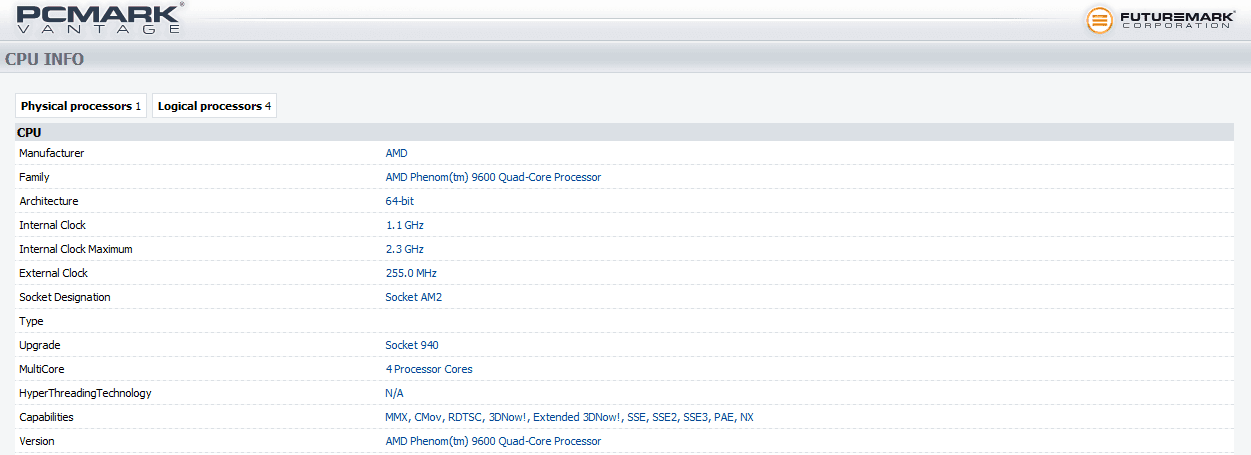
Task: Click the 64-bit architecture value
Action: [400, 201]
